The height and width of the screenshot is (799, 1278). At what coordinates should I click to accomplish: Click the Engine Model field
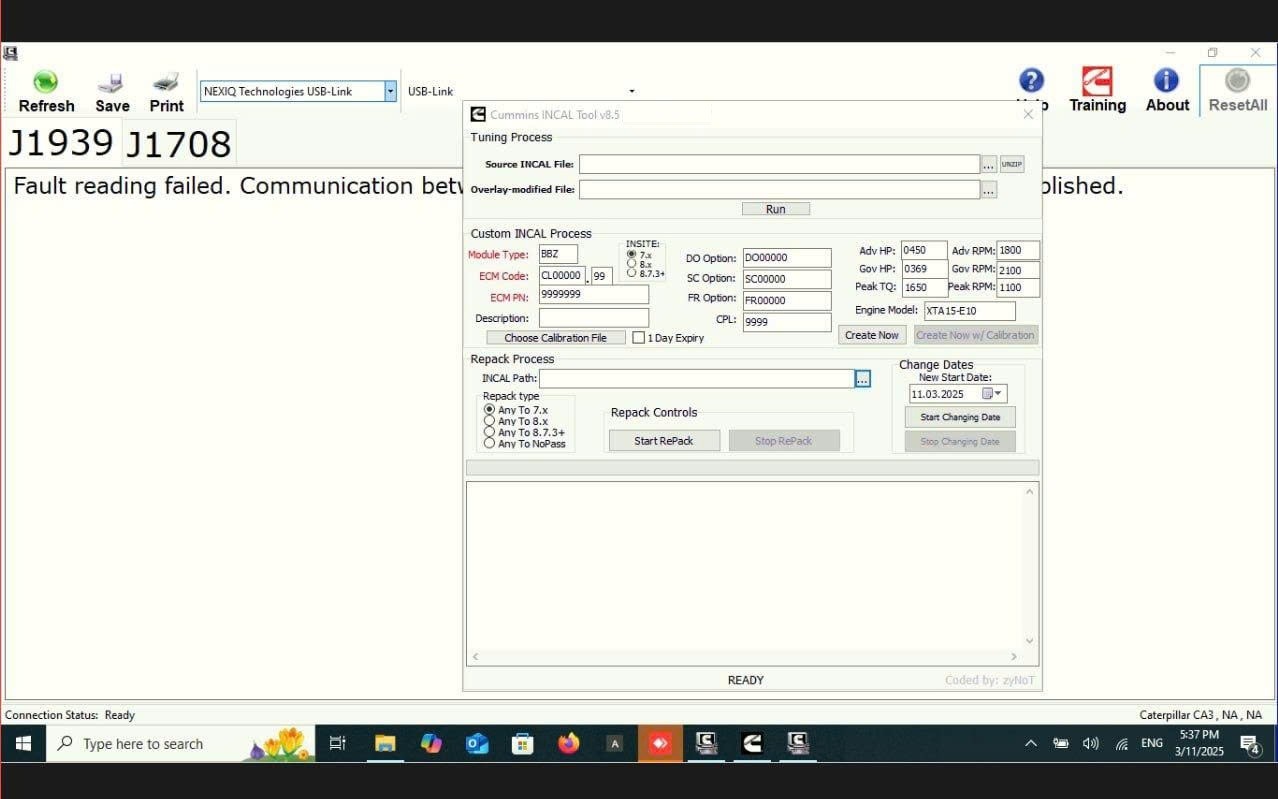tap(969, 311)
